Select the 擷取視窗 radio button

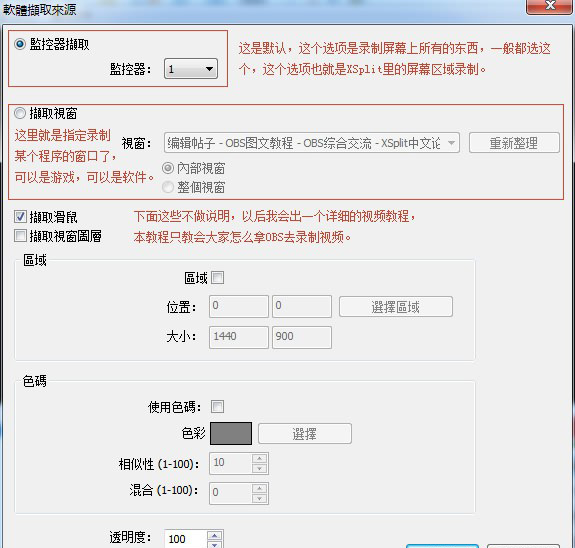[20, 113]
